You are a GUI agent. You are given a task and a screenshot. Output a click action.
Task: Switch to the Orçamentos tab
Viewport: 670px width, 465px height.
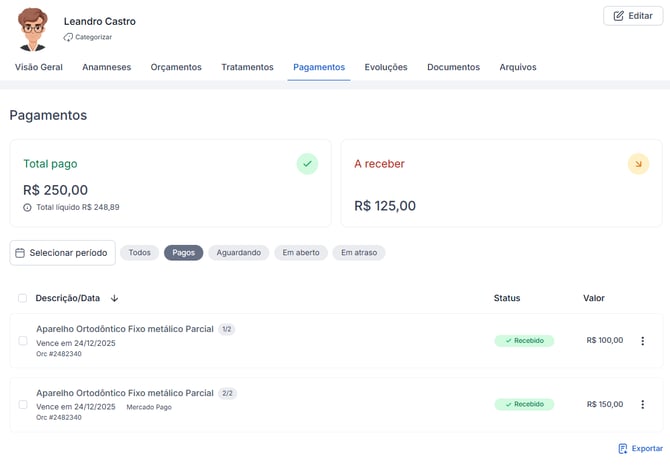pyautogui.click(x=176, y=67)
